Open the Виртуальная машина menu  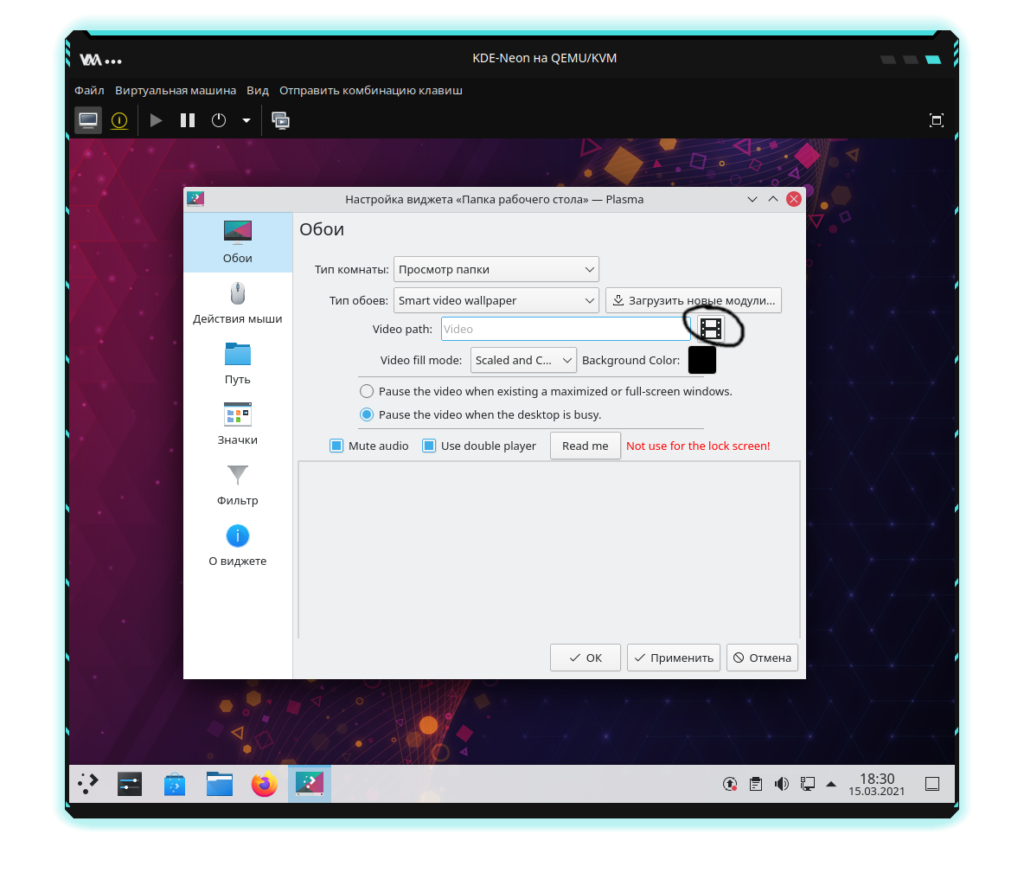(175, 90)
